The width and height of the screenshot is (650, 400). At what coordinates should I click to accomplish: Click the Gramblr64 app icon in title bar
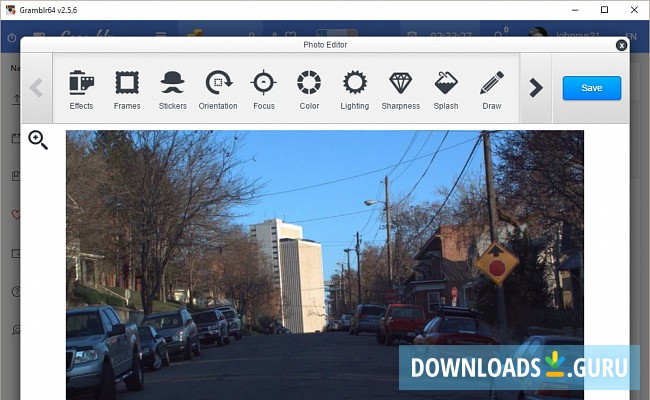[10, 10]
